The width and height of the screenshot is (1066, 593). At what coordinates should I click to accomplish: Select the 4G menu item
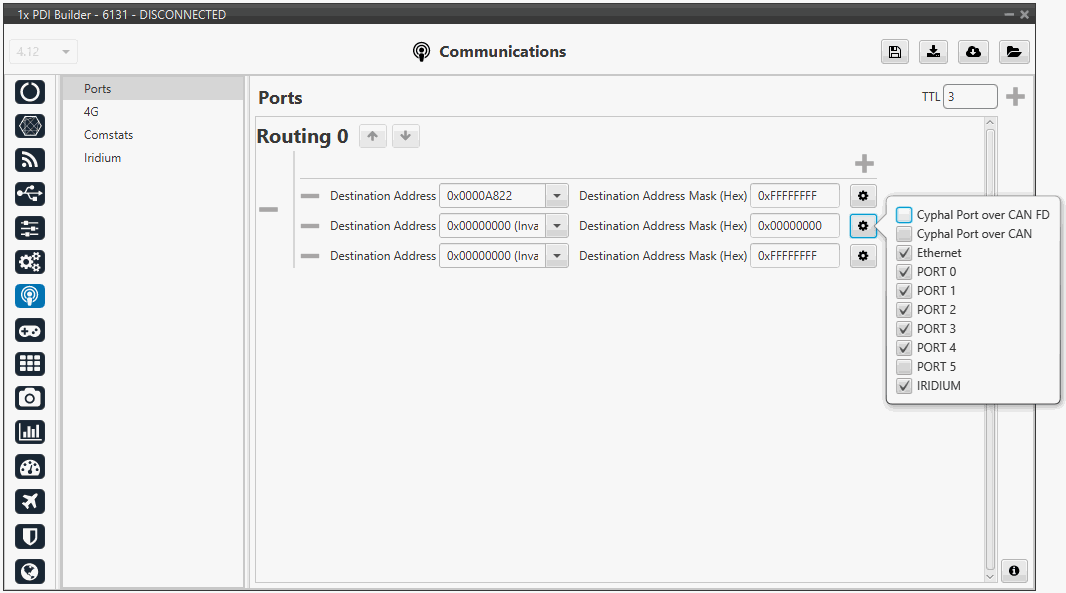[x=91, y=112]
